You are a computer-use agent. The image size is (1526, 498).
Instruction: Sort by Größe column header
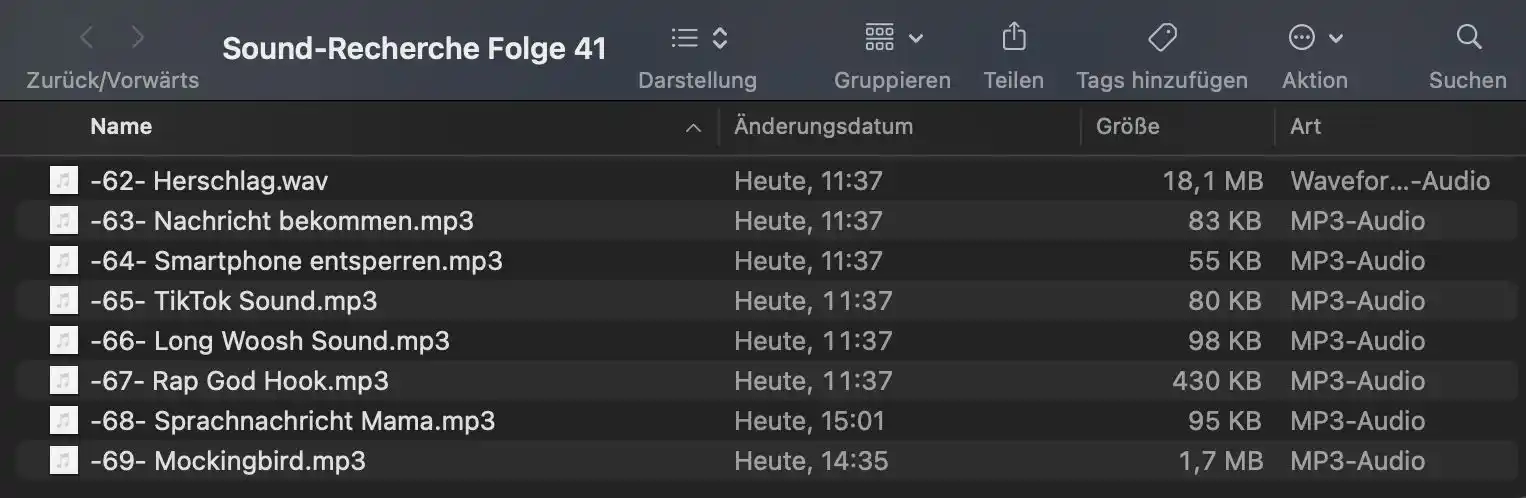coord(1128,127)
